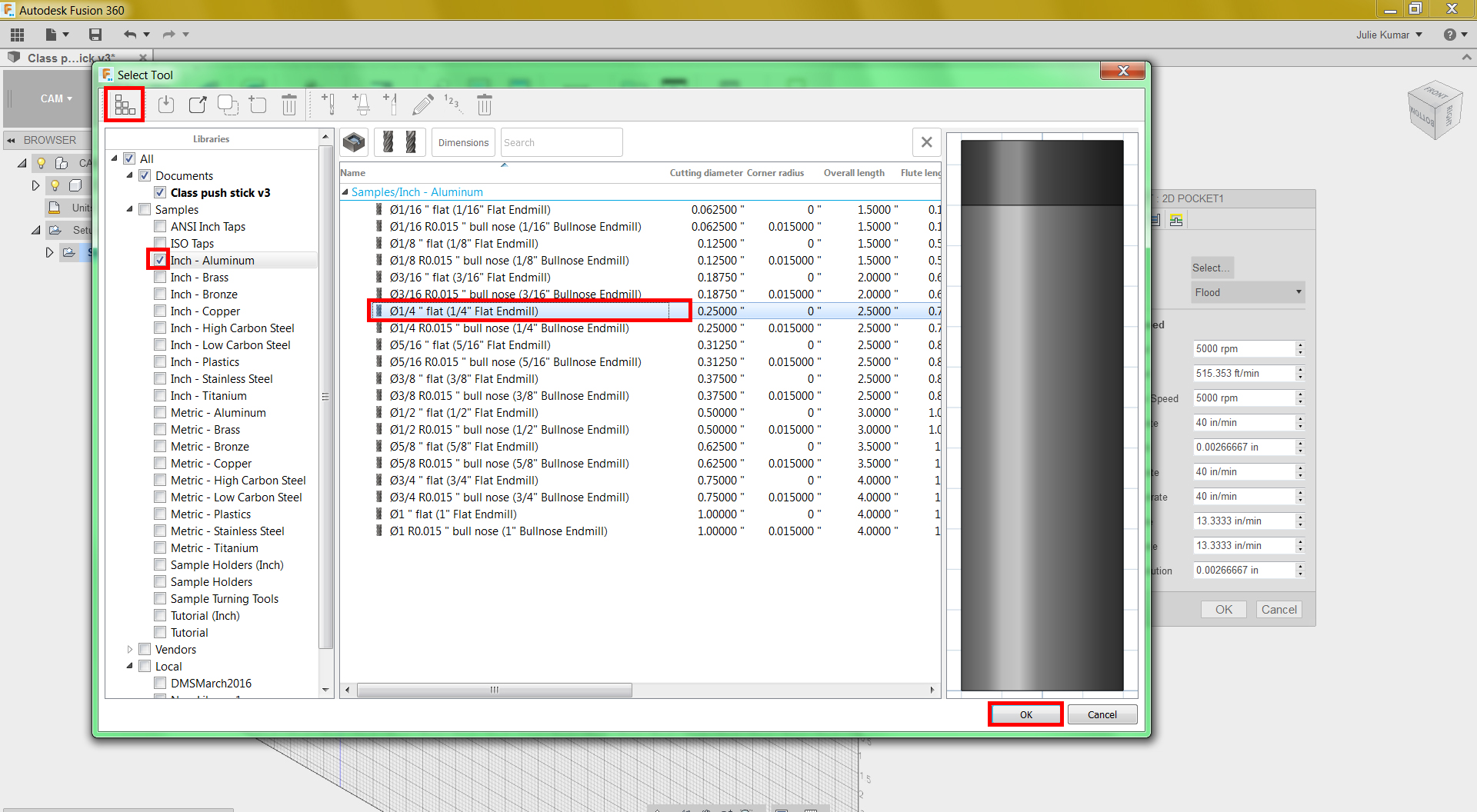Expand the Vendors tree node
This screenshot has height=812, width=1477.
(130, 649)
